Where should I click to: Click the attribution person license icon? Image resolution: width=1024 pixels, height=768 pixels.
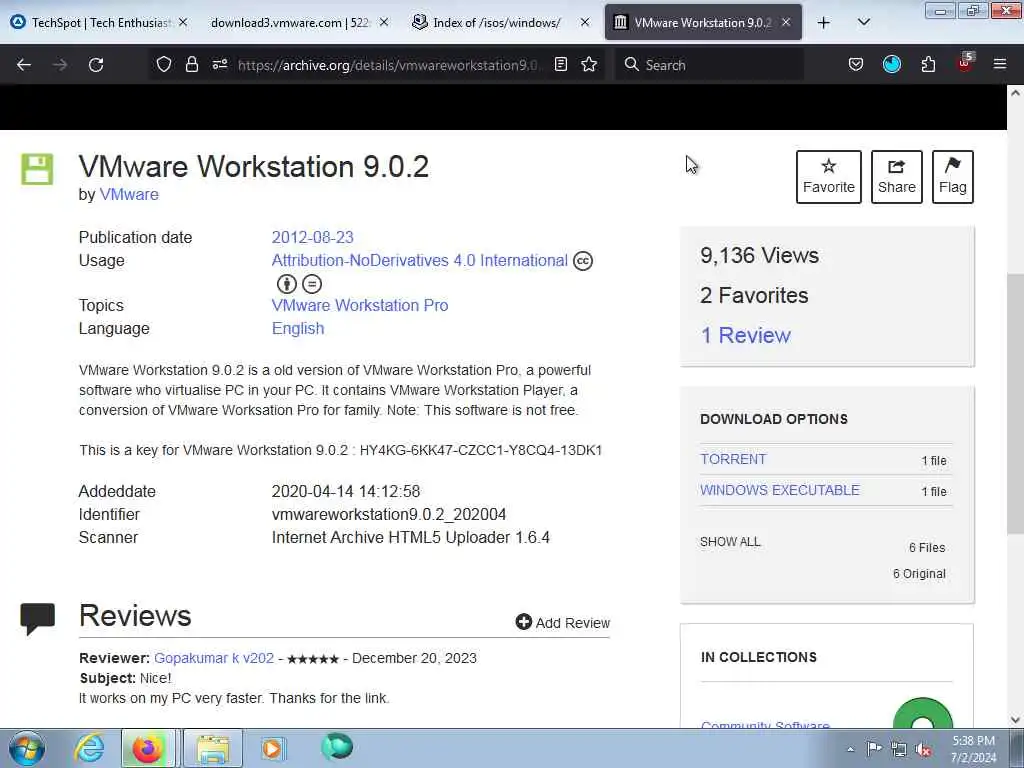[287, 284]
